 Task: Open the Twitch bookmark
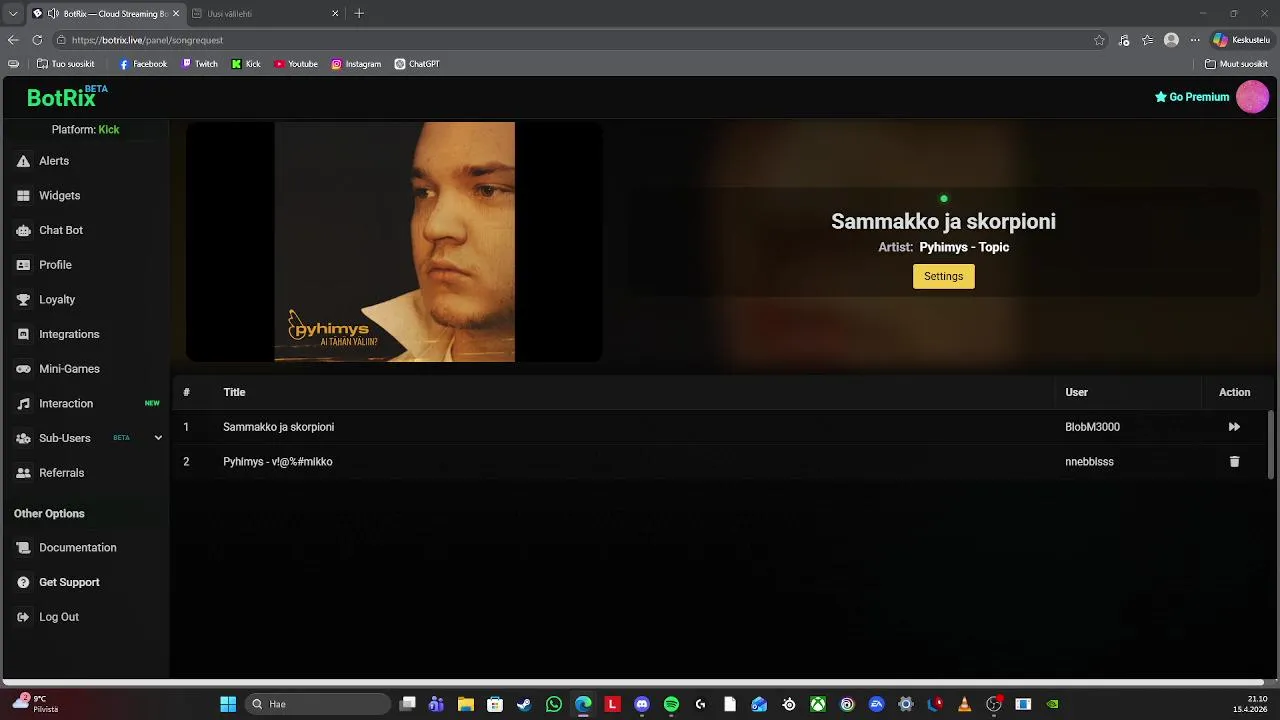[x=200, y=64]
